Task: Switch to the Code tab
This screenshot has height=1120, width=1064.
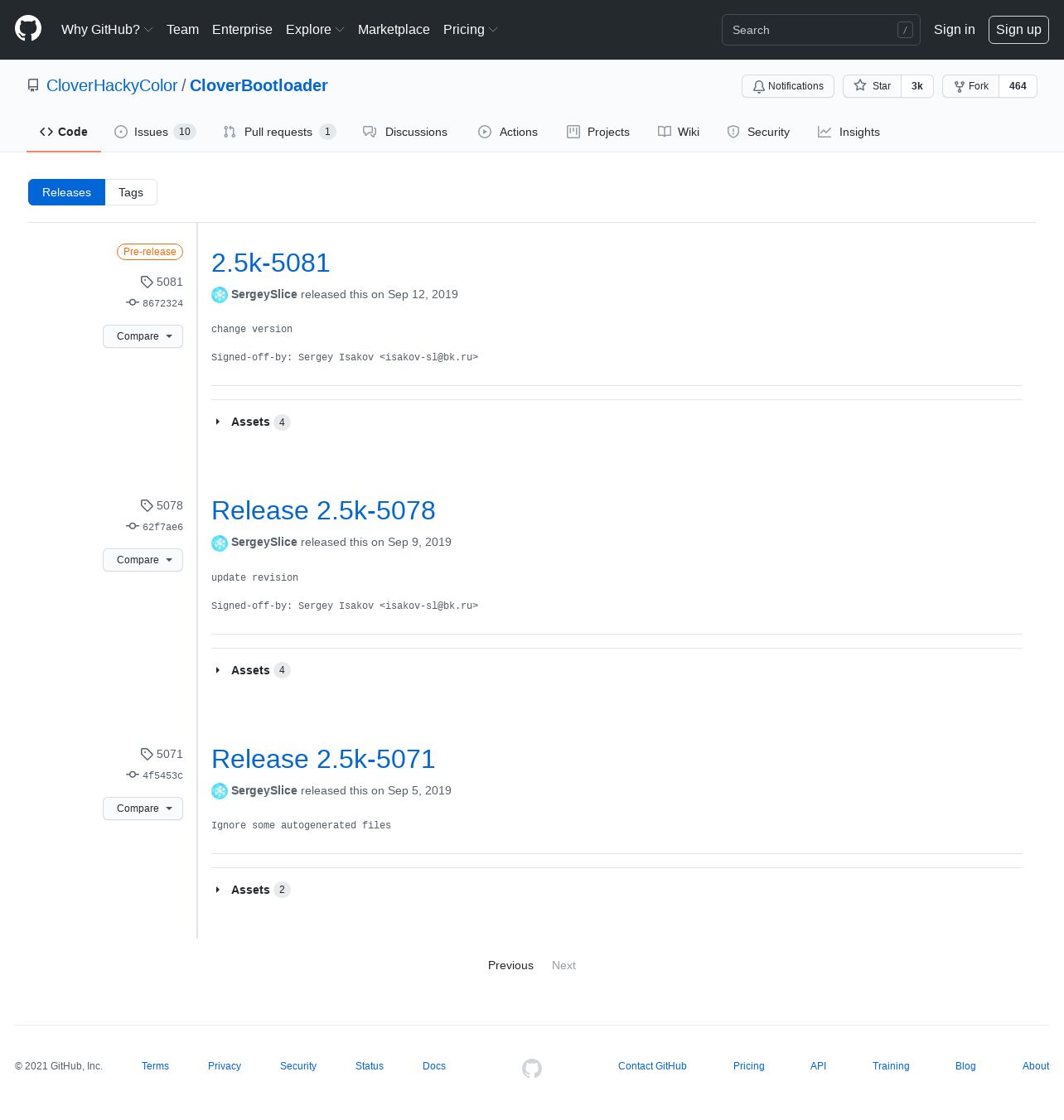Action: 64,132
